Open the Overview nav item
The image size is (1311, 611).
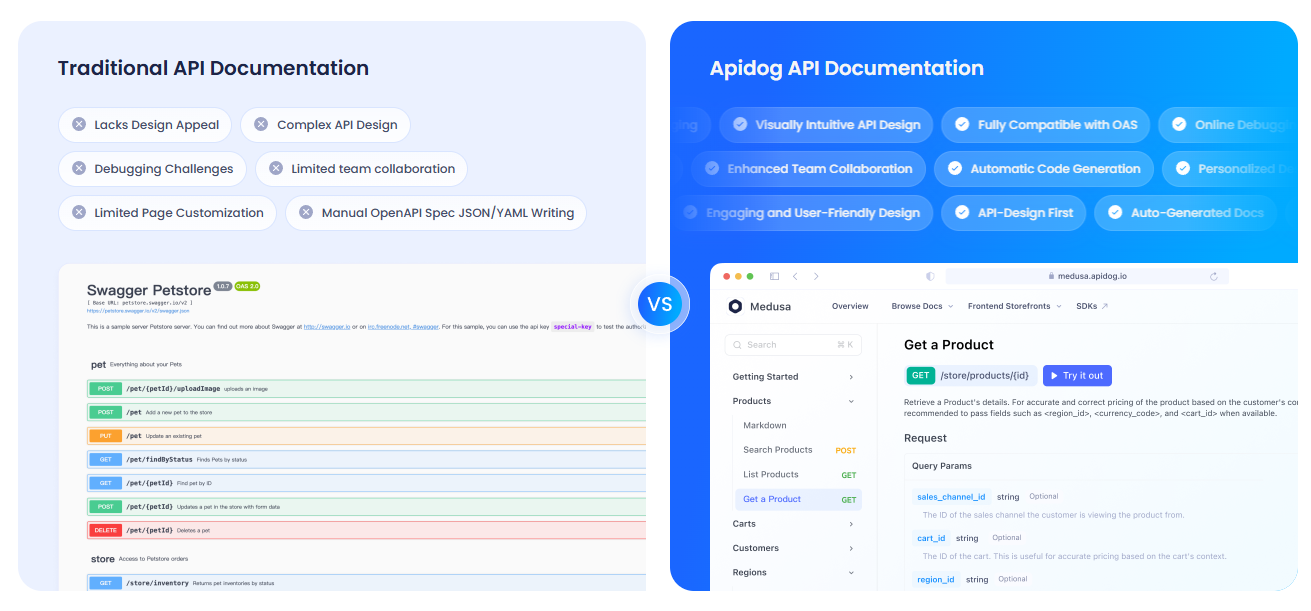pyautogui.click(x=850, y=306)
